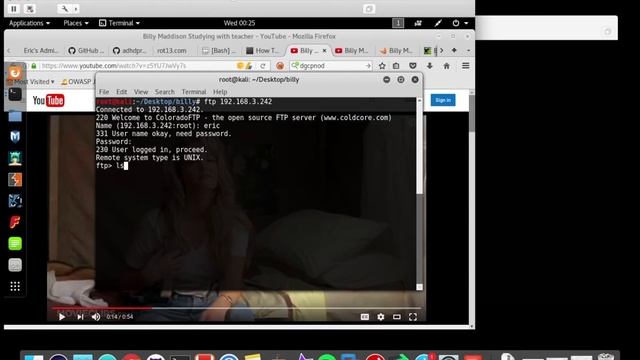Open the terminal File menu
The image size is (640, 360).
coord(104,92)
